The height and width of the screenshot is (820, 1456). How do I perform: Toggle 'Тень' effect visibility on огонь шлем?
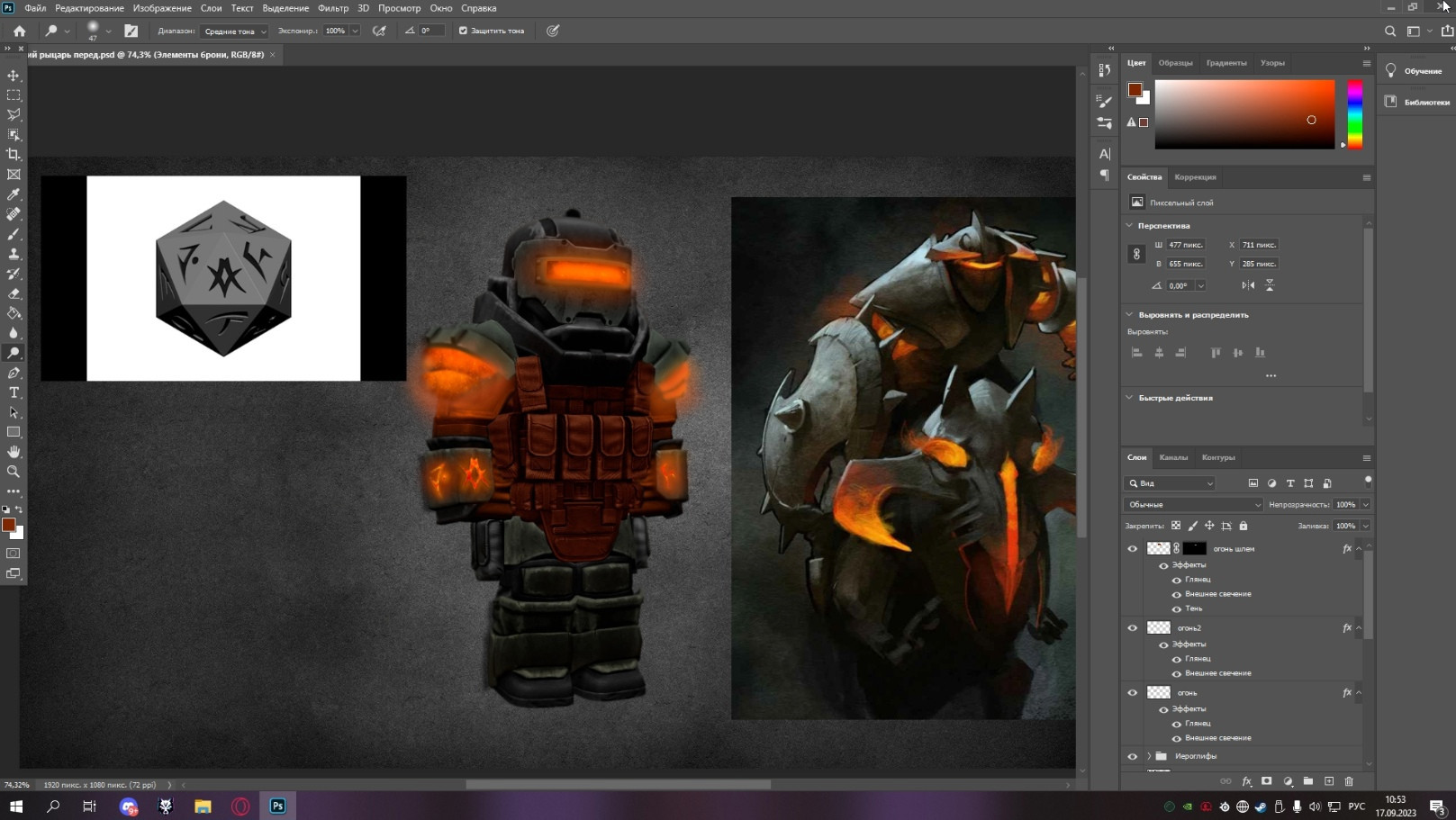click(x=1177, y=608)
